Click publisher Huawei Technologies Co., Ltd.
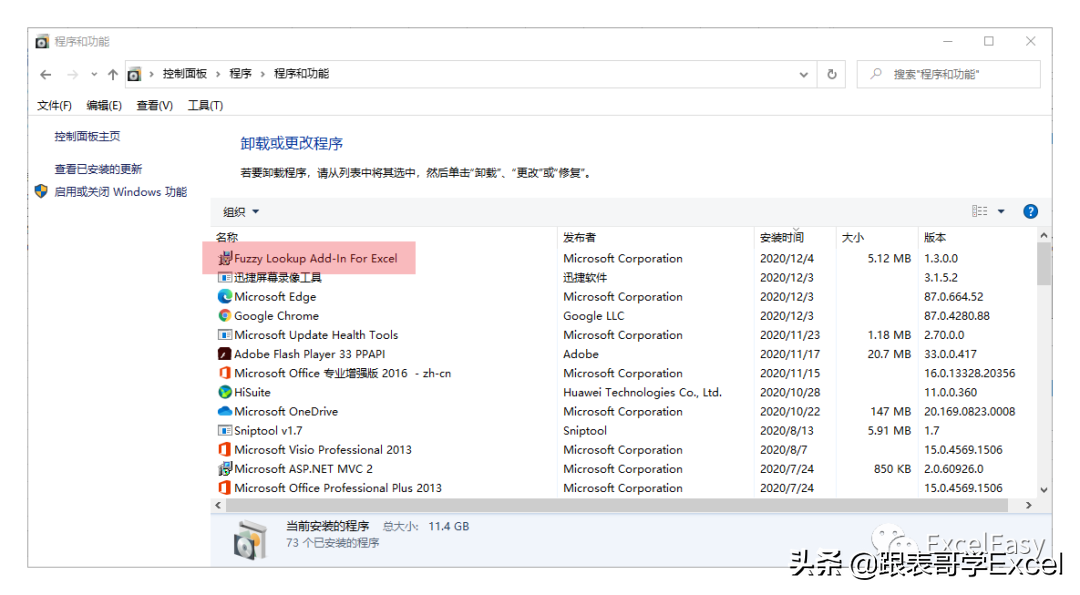The width and height of the screenshot is (1080, 595). (x=642, y=392)
